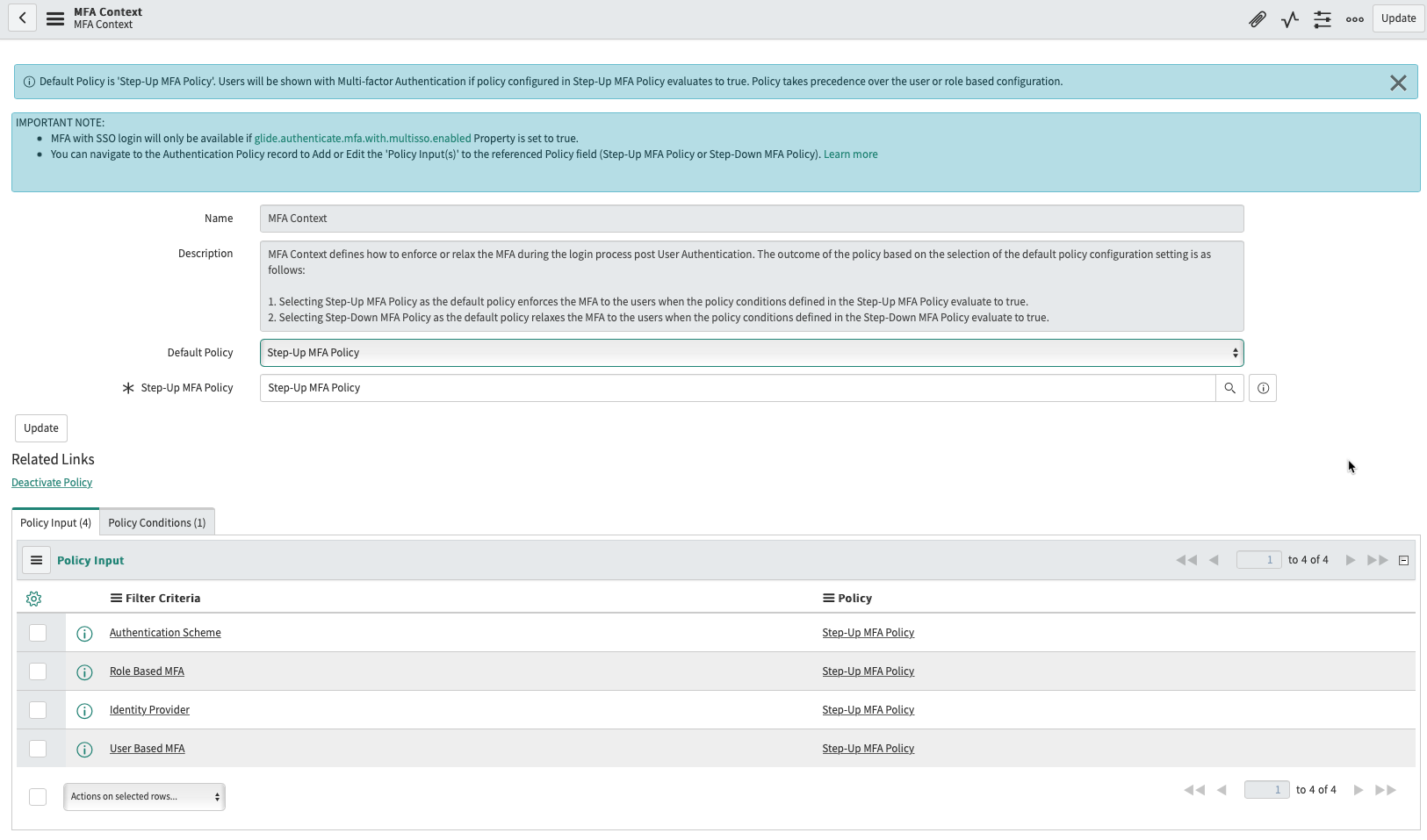Check the Role Based MFA row checkbox

click(x=38, y=671)
